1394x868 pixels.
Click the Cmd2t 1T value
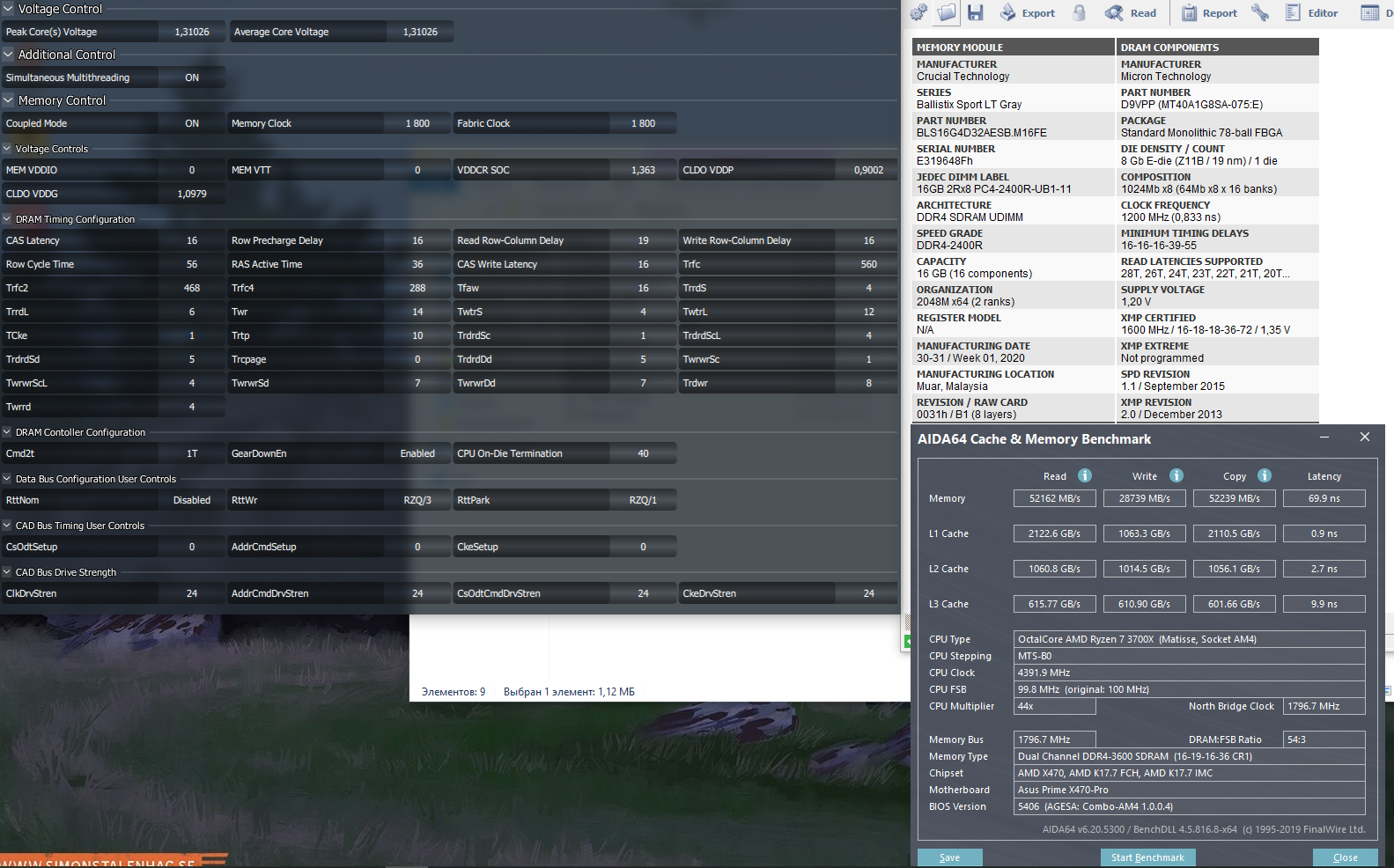[x=192, y=453]
